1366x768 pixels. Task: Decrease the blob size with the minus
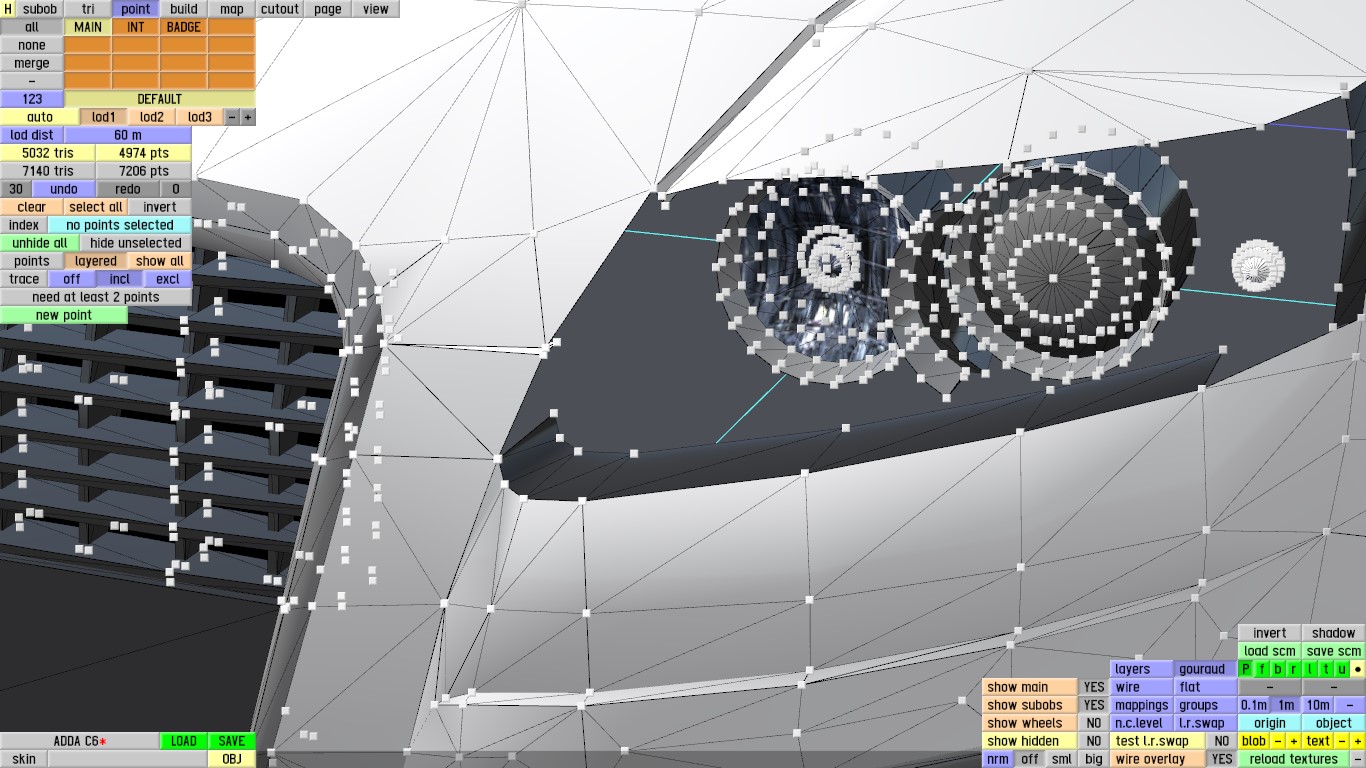1277,741
